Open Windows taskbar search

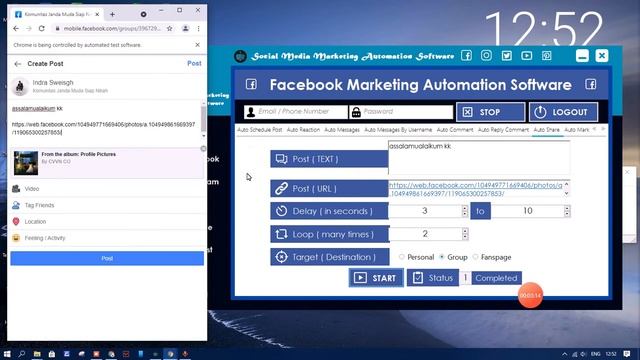(x=22, y=354)
